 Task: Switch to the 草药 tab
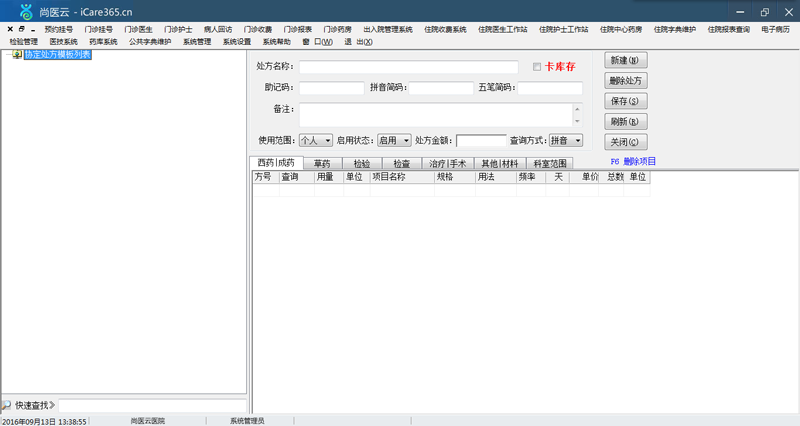pos(322,163)
